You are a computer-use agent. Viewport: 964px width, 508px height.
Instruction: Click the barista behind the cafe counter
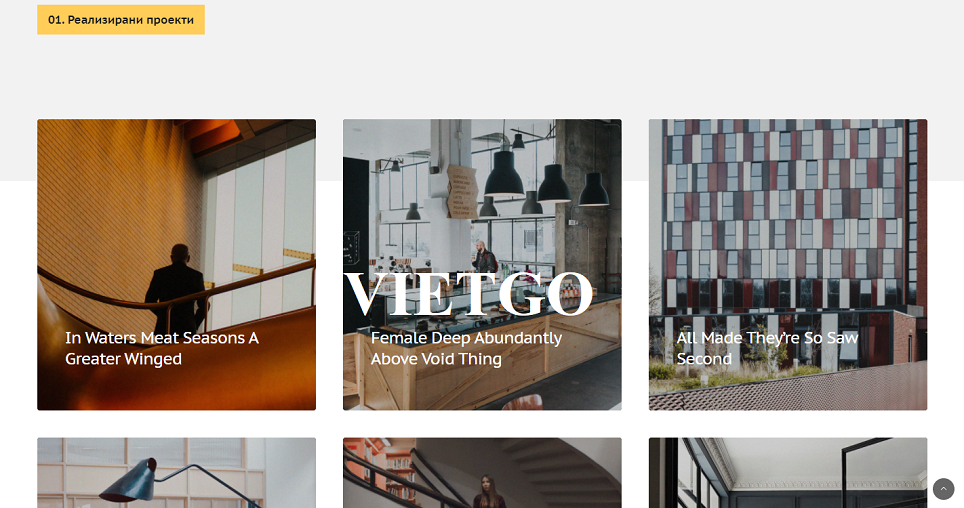point(484,256)
